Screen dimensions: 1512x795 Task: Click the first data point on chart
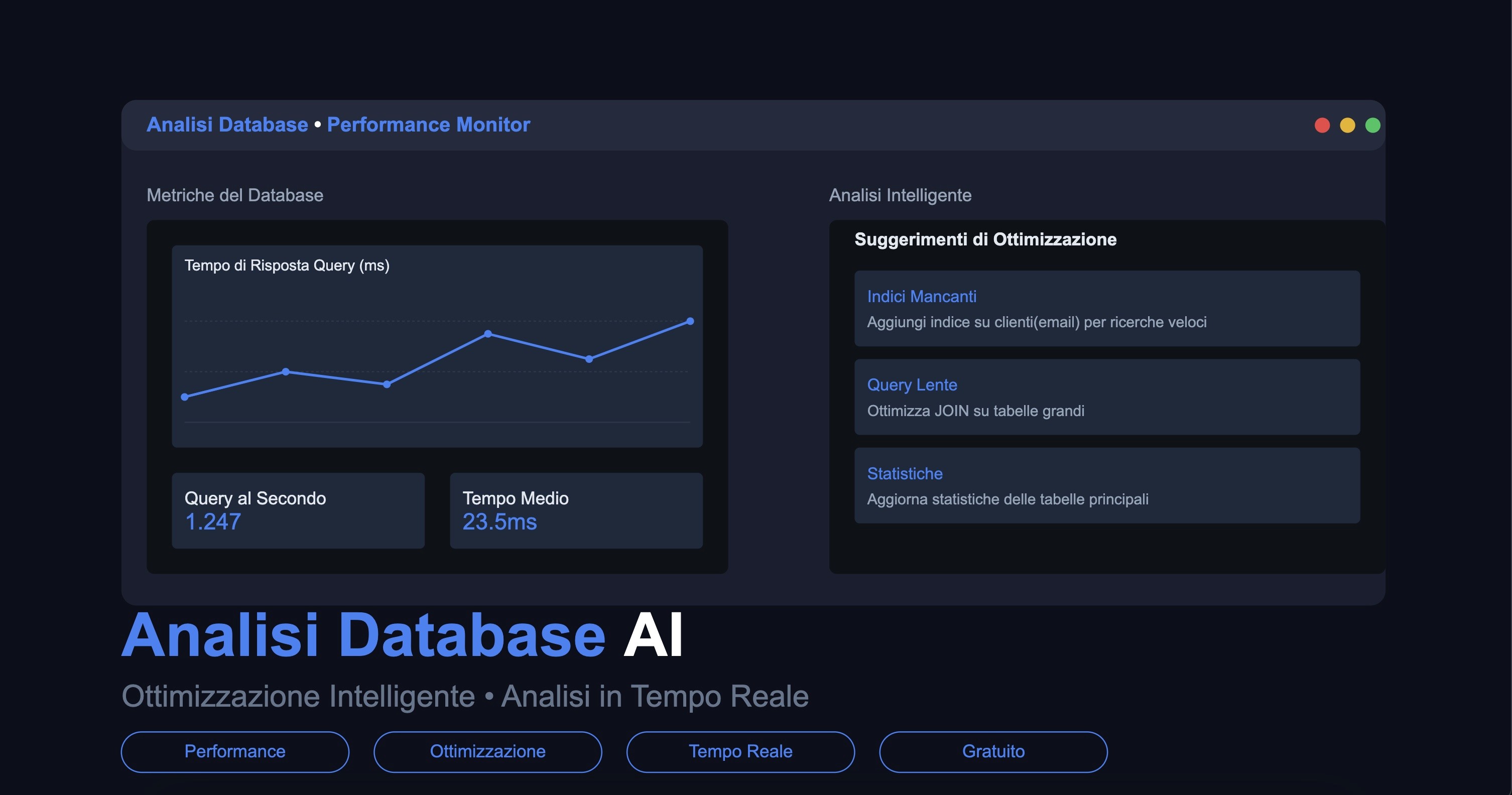(x=185, y=397)
